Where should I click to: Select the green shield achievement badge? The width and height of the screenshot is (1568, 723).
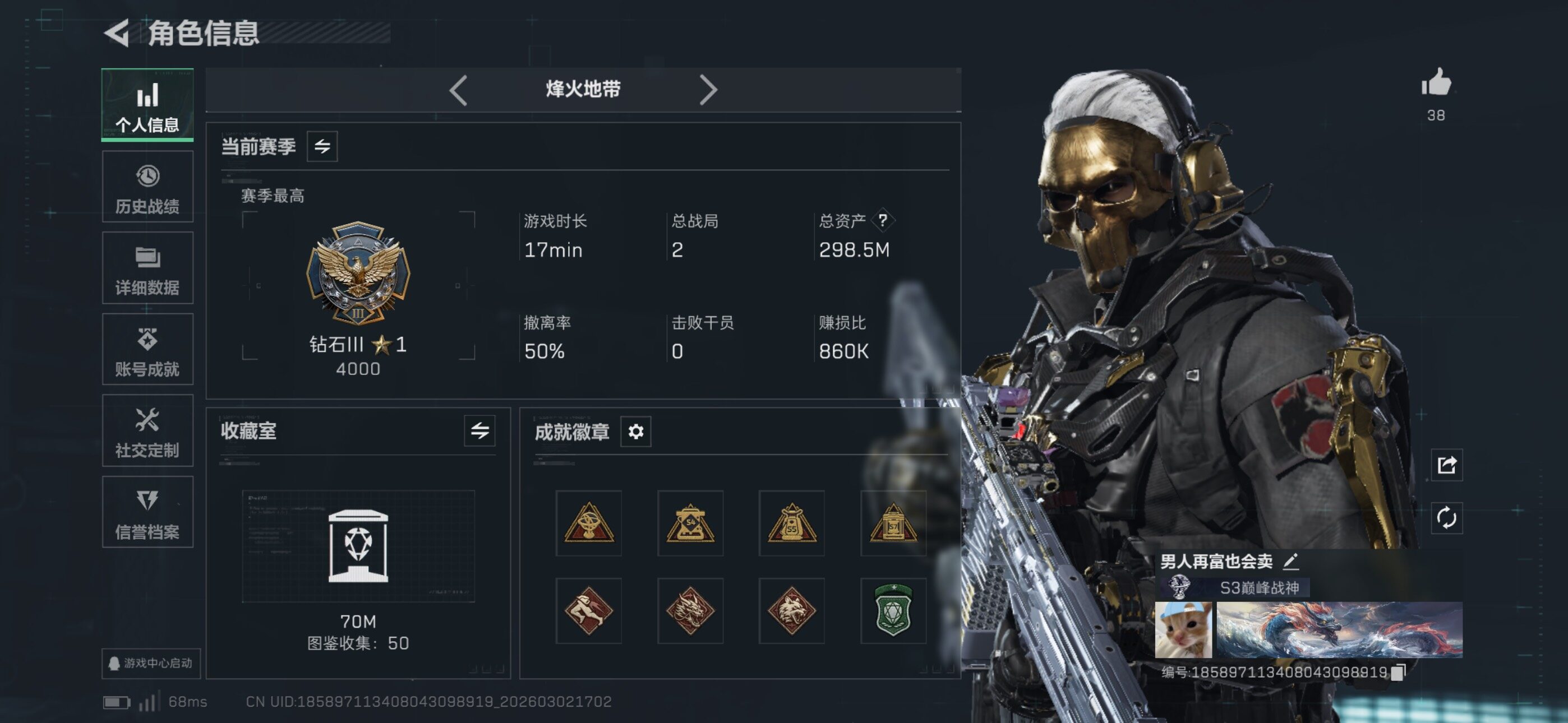point(893,610)
